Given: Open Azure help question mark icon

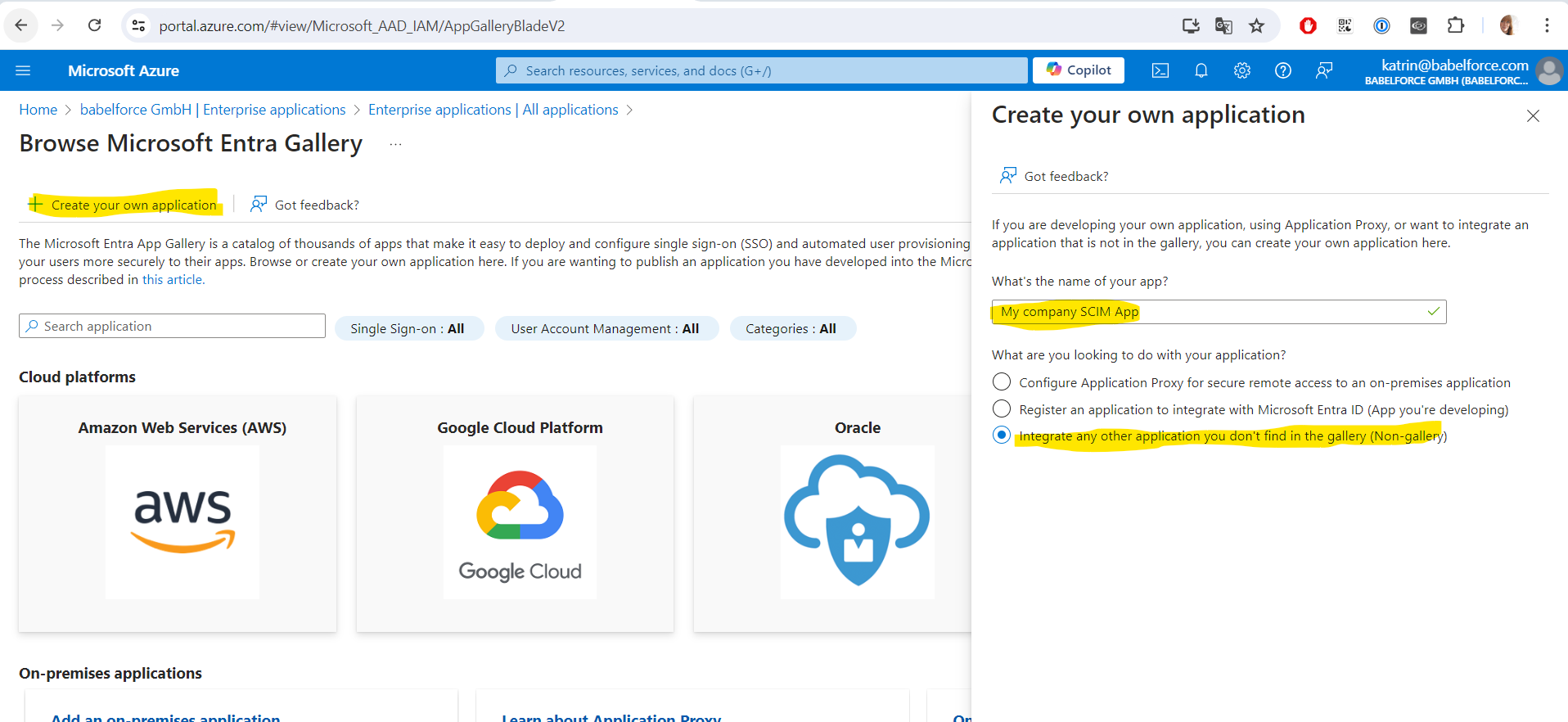Looking at the screenshot, I should (1283, 70).
